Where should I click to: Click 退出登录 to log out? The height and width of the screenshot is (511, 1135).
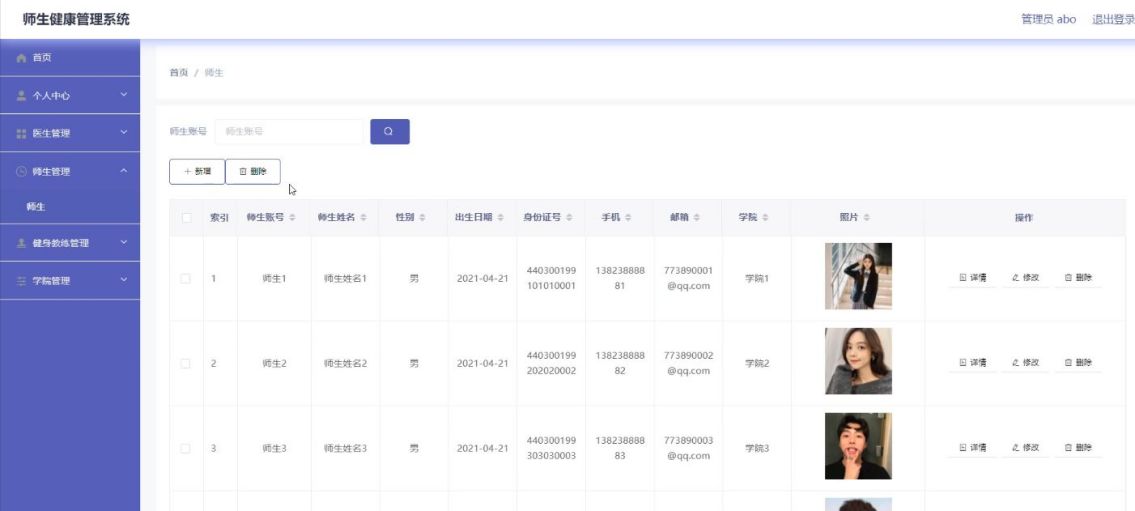coord(1113,20)
